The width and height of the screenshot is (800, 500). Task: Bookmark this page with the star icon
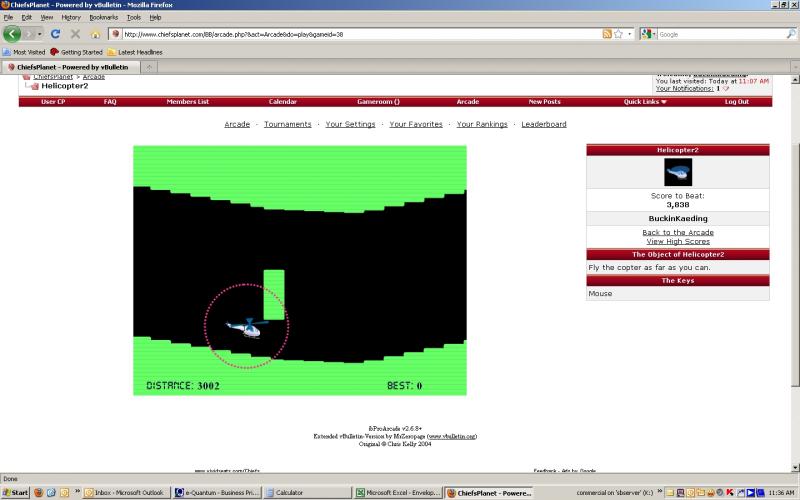tap(618, 34)
